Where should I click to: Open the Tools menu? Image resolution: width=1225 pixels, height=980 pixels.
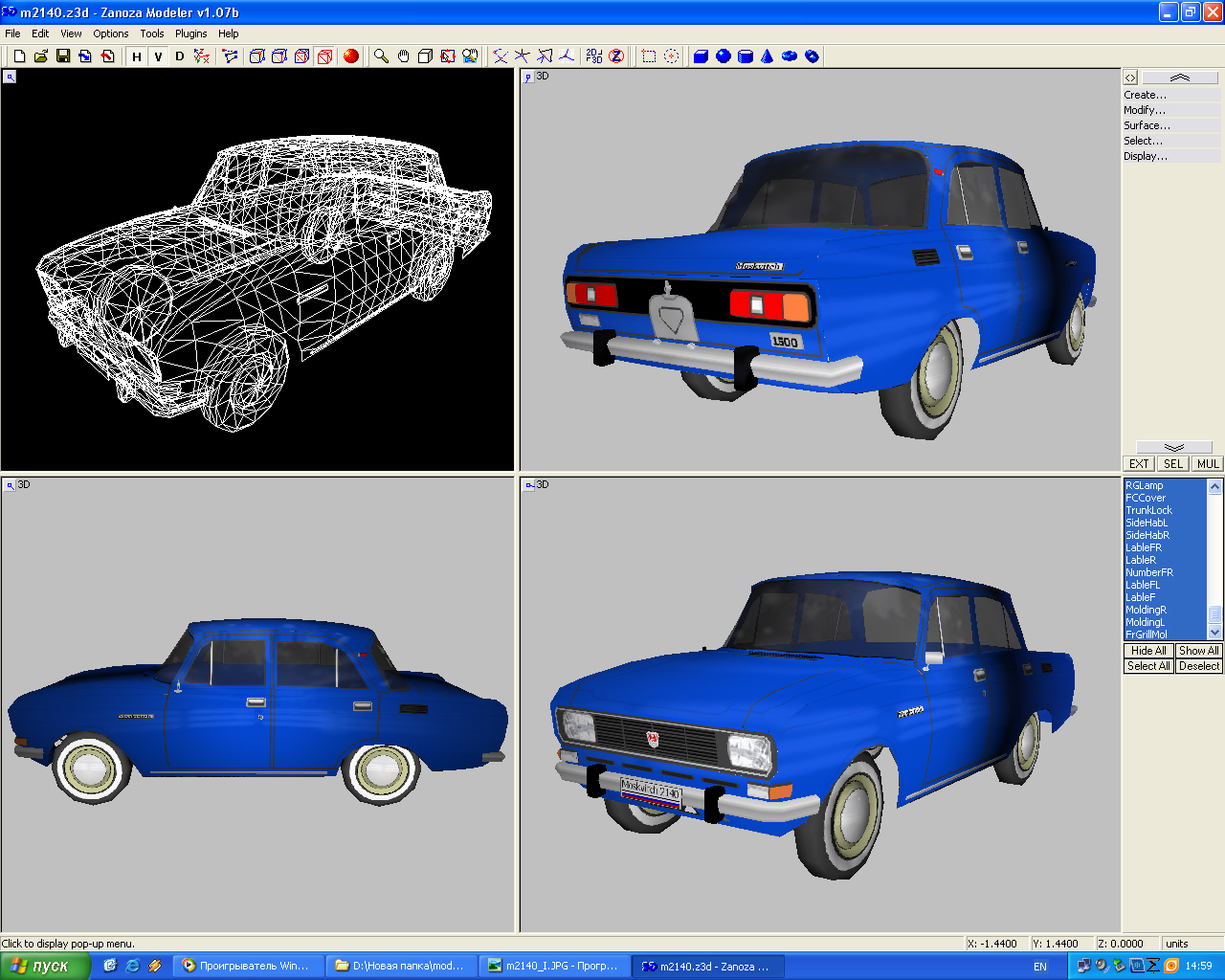tap(152, 33)
